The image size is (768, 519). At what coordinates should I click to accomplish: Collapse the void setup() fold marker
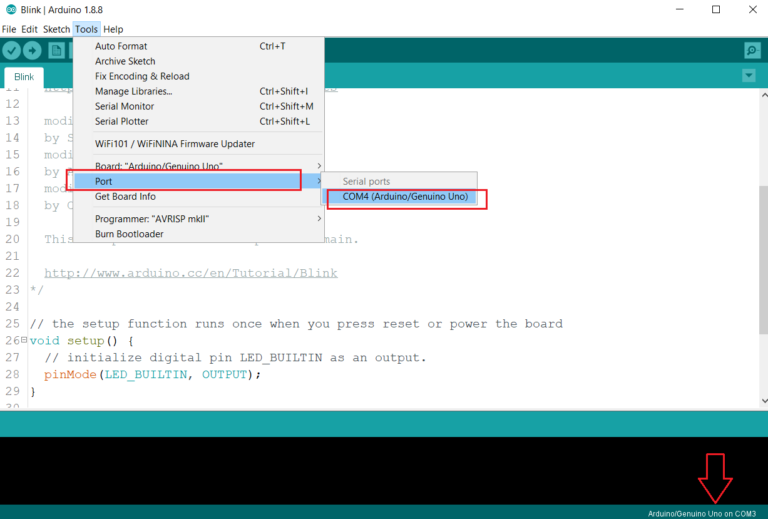click(24, 339)
